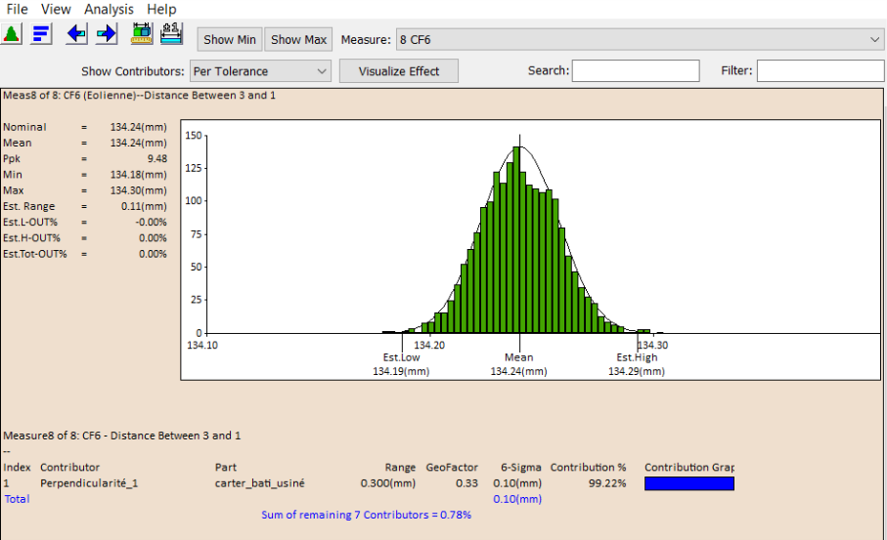Open the Show Contributors Per Tolerance dropdown

260,71
